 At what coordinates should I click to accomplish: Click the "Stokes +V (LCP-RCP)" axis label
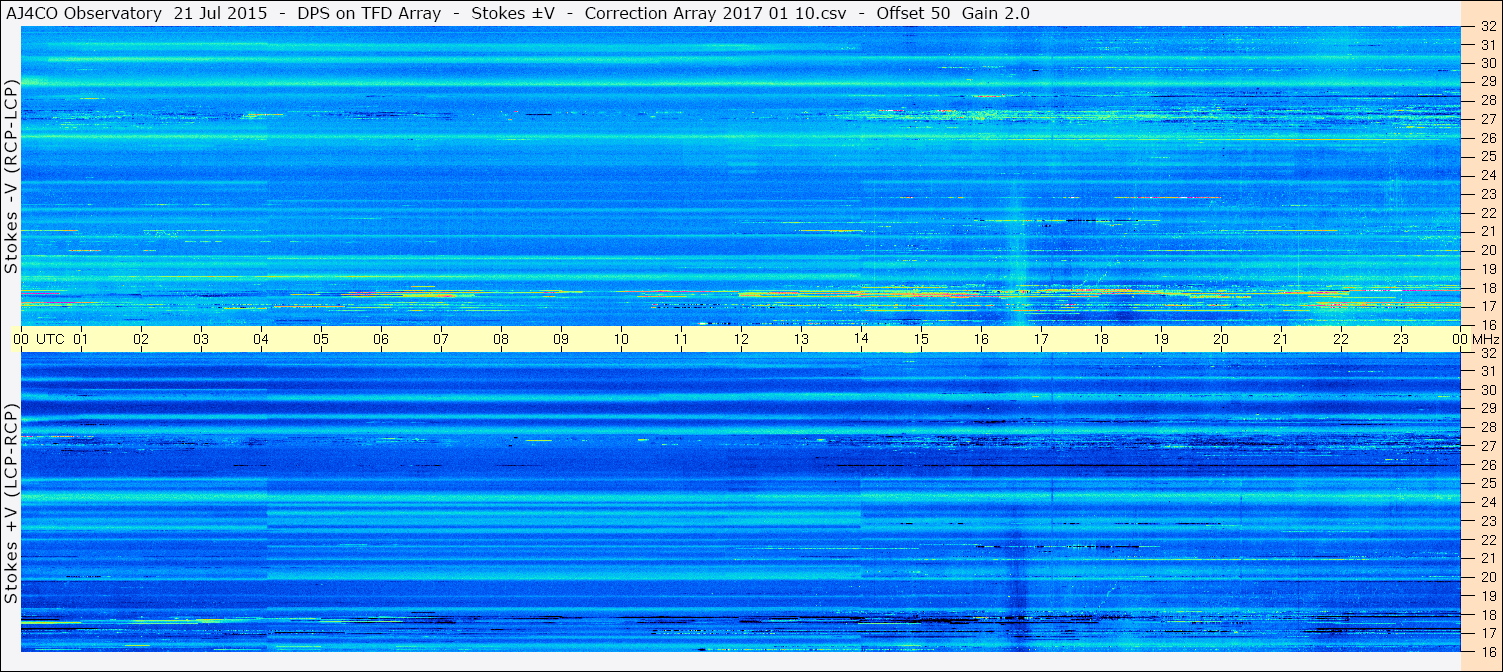tap(11, 504)
